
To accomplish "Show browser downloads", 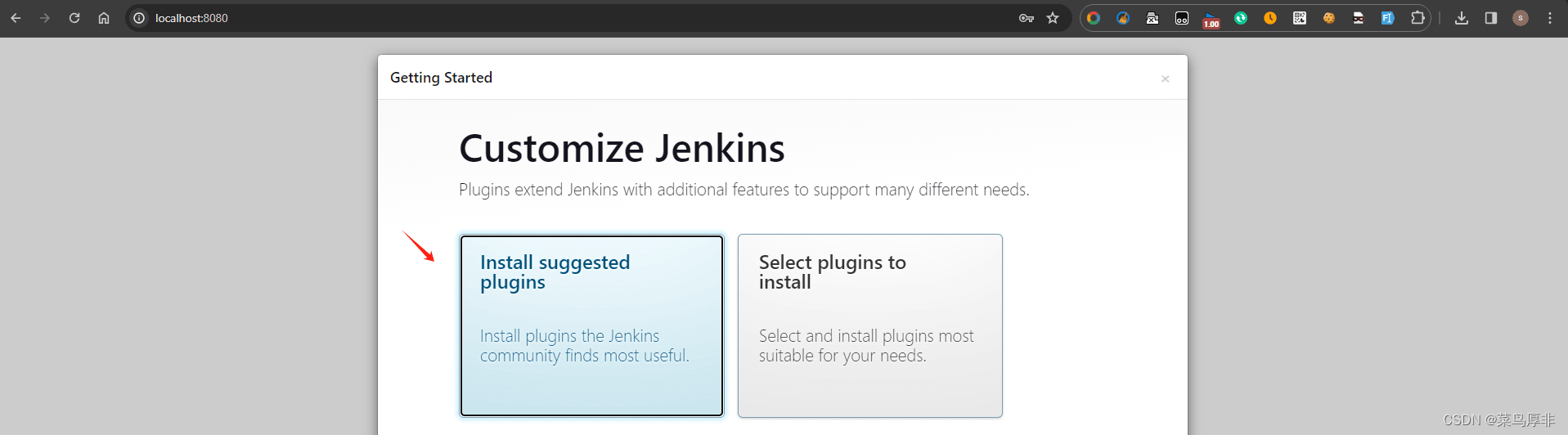I will click(1462, 18).
